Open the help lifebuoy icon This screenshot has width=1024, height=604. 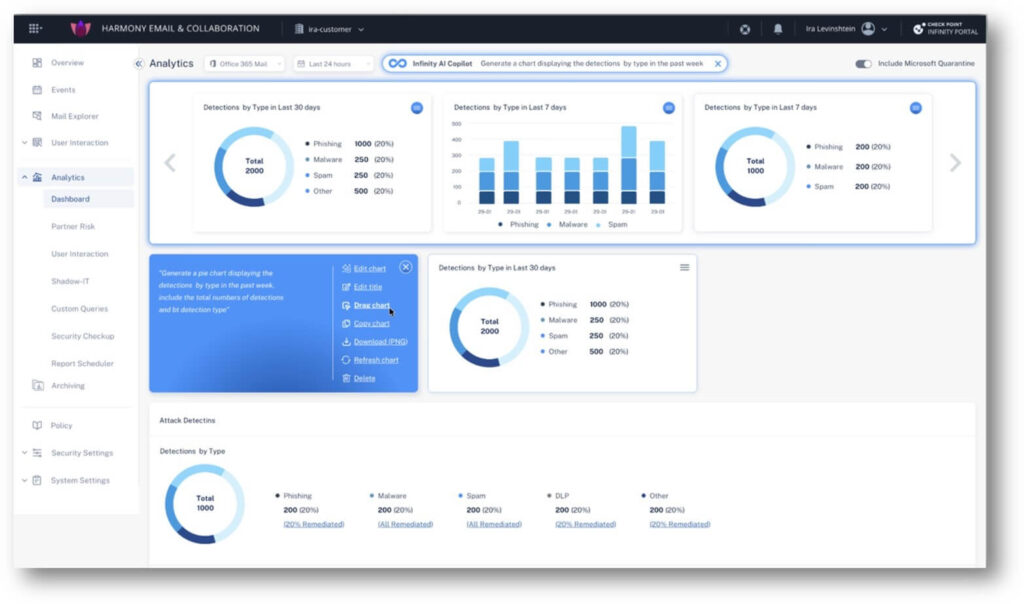745,29
